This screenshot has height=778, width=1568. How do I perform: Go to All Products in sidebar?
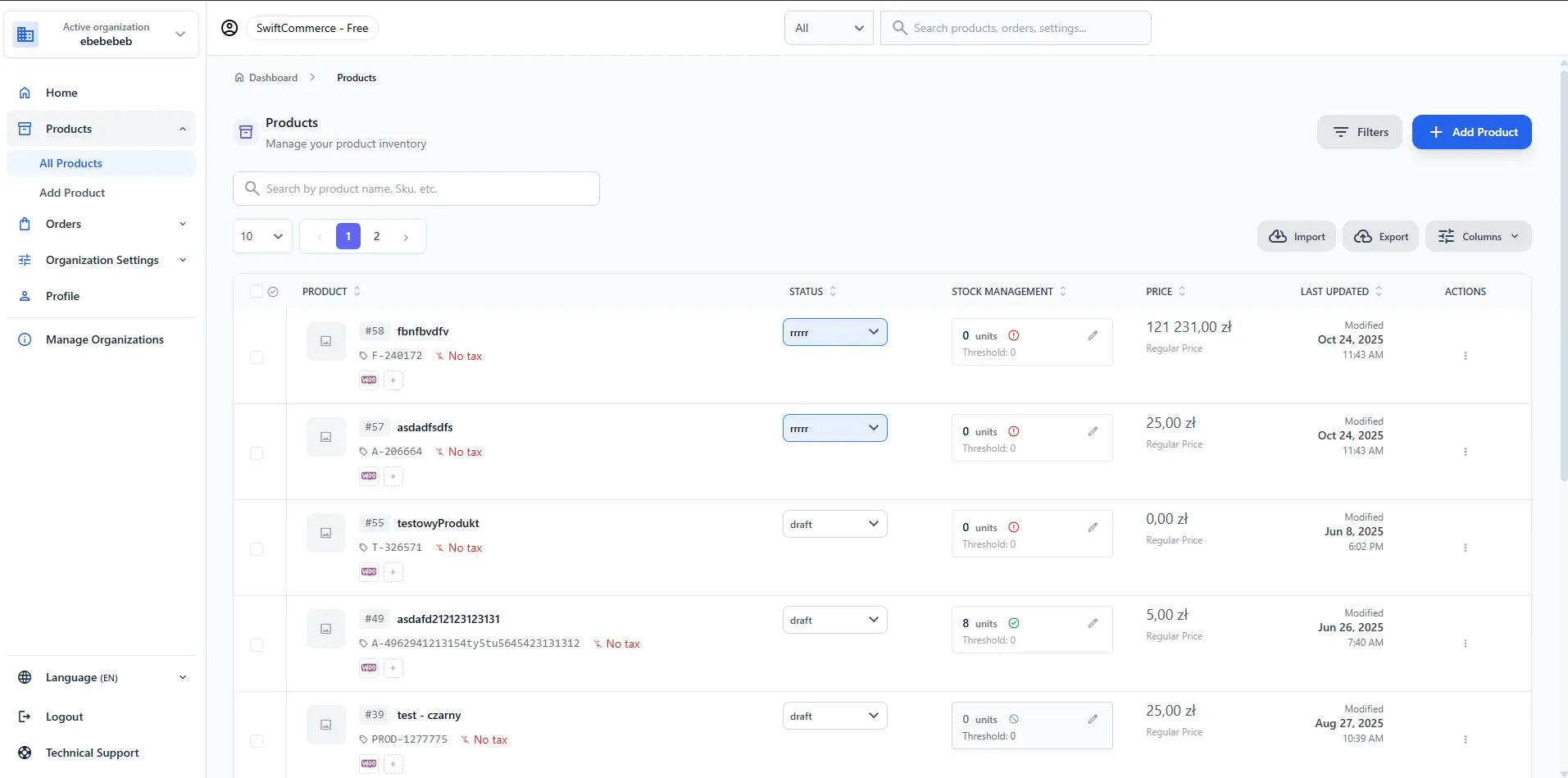tap(72, 162)
